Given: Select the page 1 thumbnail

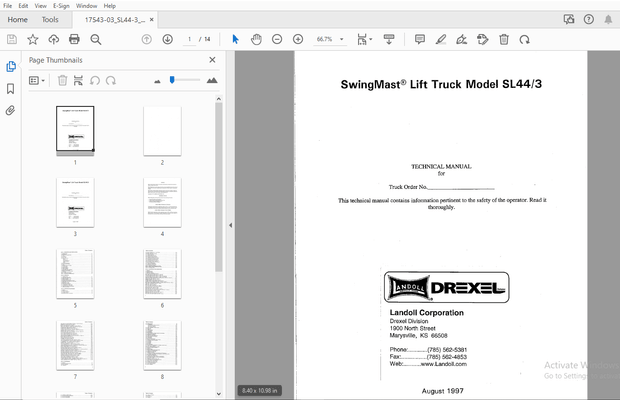Looking at the screenshot, I should pos(75,129).
